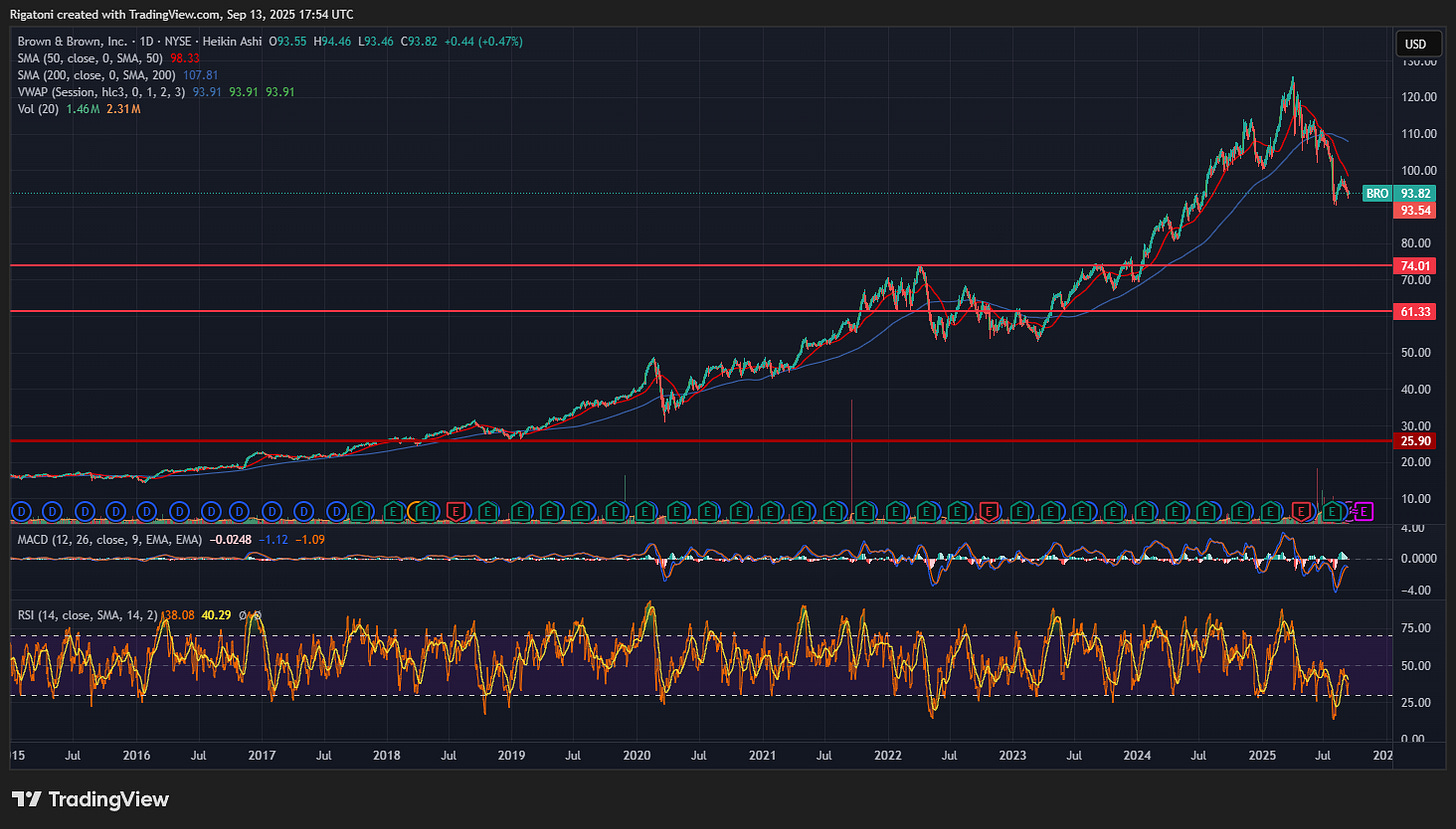The height and width of the screenshot is (829, 1456).
Task: Click the −4.000 label on the MACD scale
Action: 1415,590
